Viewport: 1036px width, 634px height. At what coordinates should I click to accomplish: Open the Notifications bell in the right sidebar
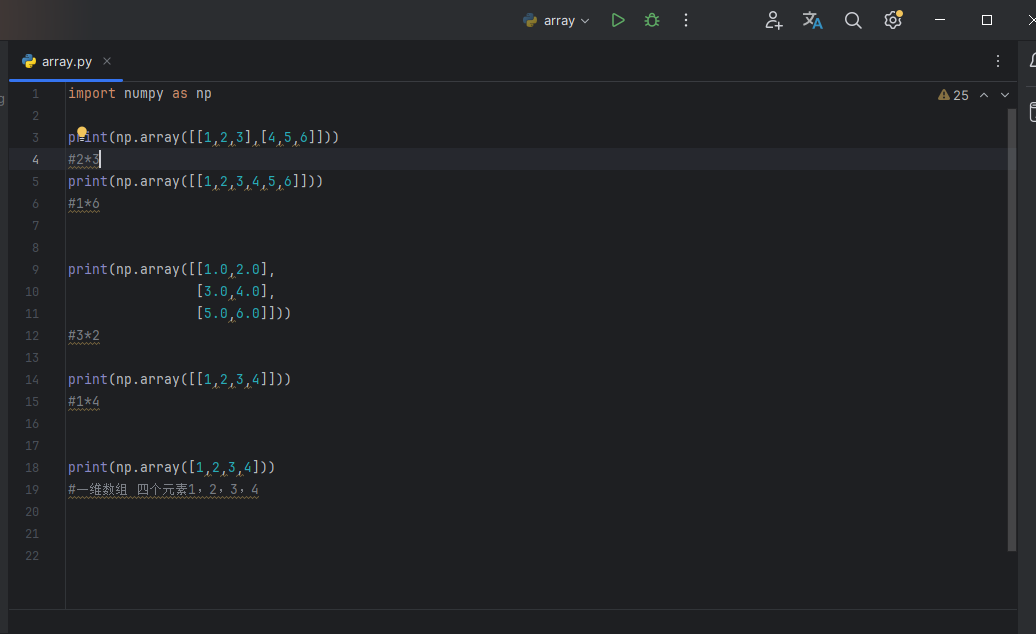point(1032,61)
